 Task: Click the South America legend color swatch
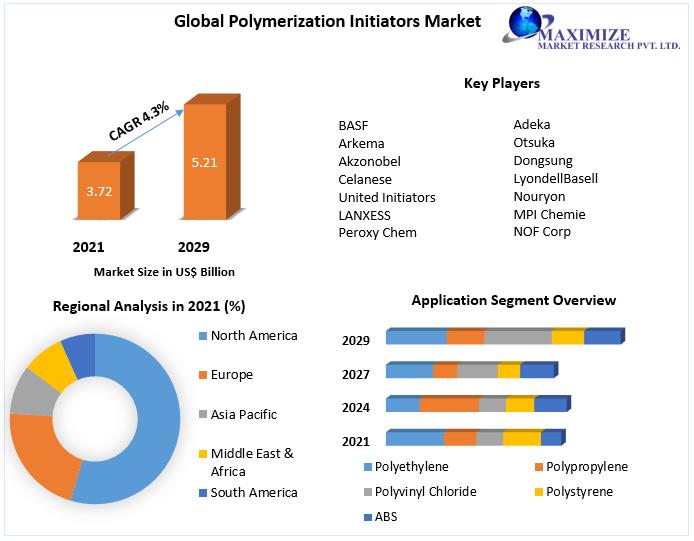pyautogui.click(x=203, y=493)
